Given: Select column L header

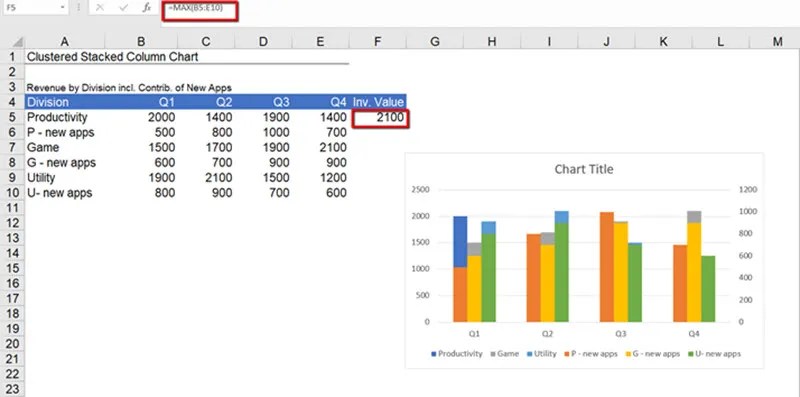Looking at the screenshot, I should point(720,42).
